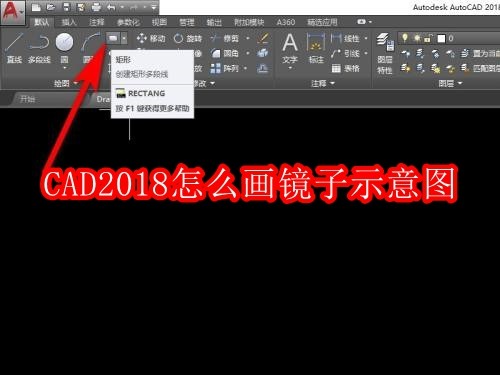Open the layer list combo box showing 0
Image resolution: width=500 pixels, height=375 pixels.
(449, 38)
